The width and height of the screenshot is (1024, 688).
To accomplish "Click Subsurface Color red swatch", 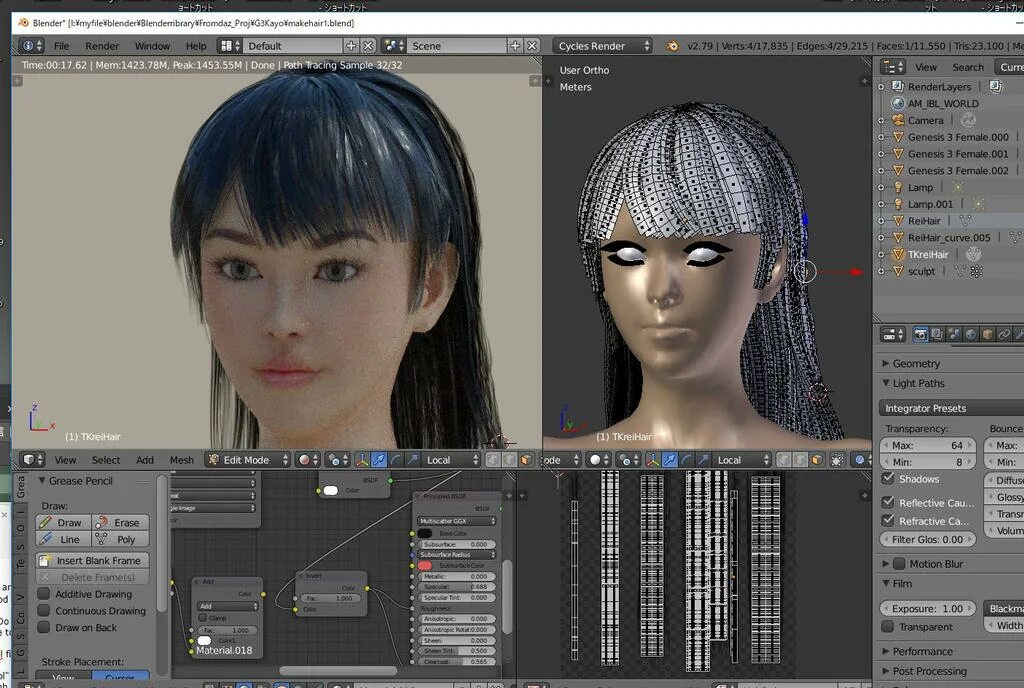I will click(x=425, y=565).
